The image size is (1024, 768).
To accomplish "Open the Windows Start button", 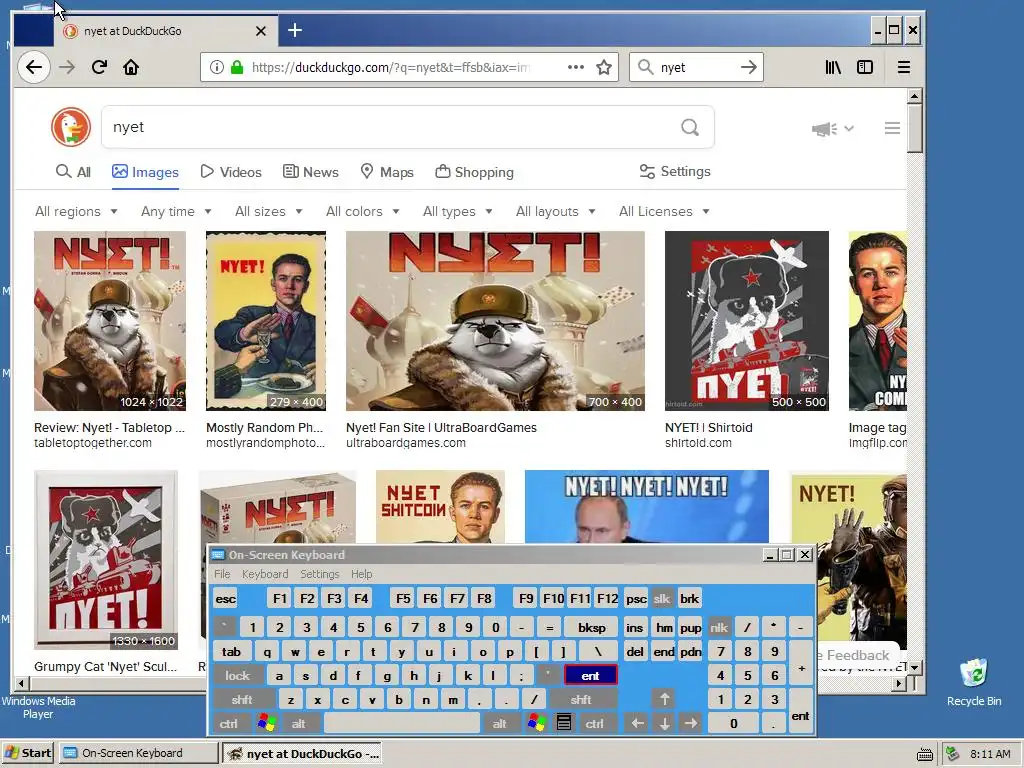I will [28, 753].
